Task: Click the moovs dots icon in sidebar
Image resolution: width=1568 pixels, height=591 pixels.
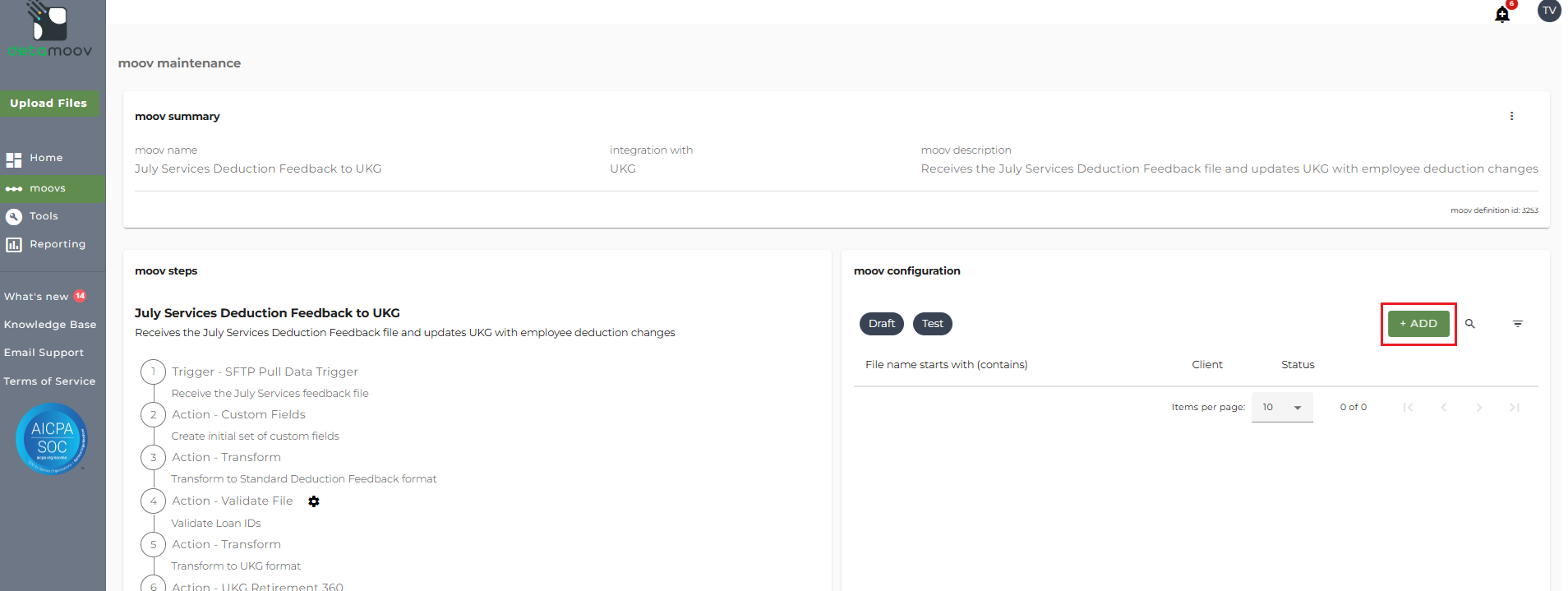Action: click(x=14, y=189)
